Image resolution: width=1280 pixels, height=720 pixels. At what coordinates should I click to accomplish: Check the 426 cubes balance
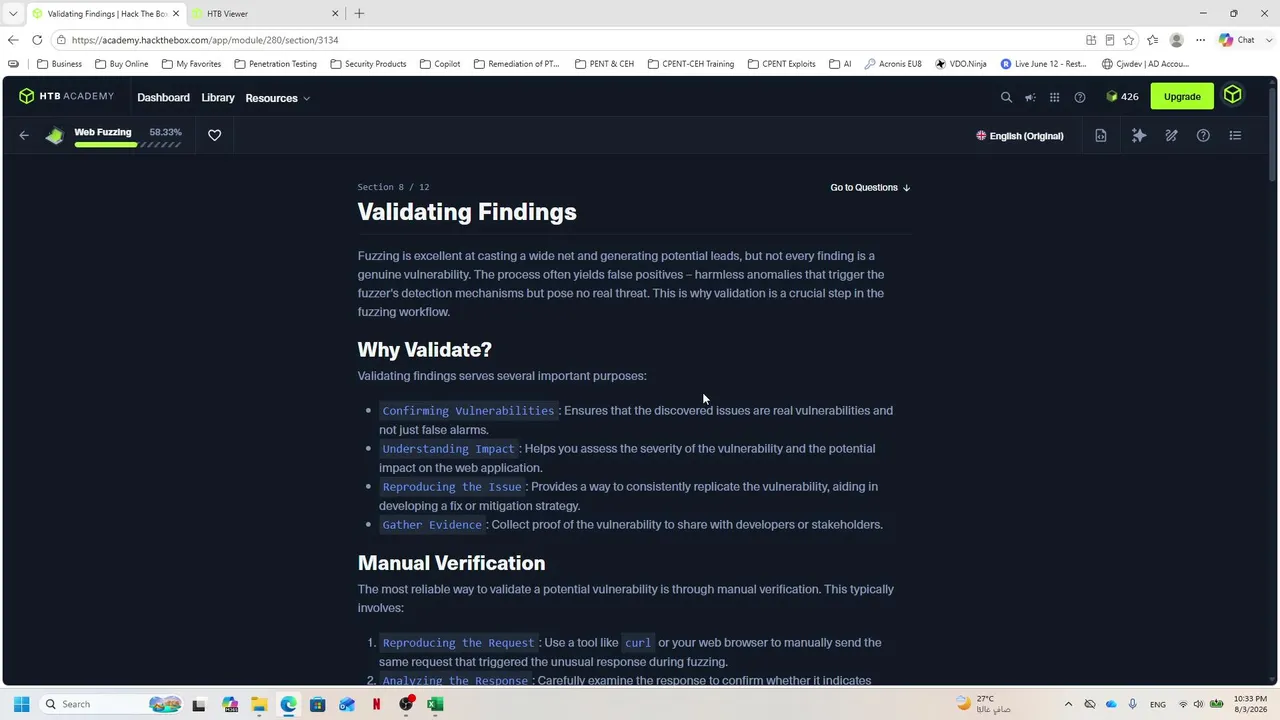point(1122,97)
